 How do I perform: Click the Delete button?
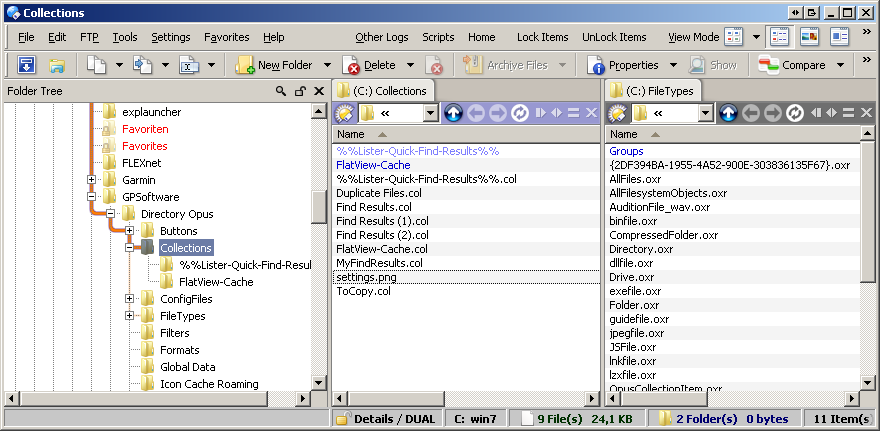[369, 65]
